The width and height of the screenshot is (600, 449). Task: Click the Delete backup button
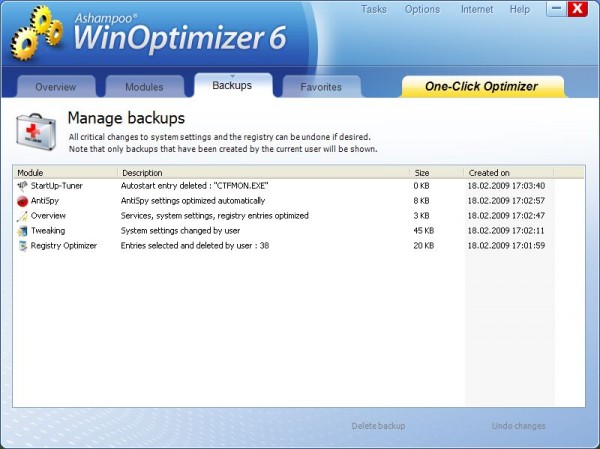[x=378, y=426]
